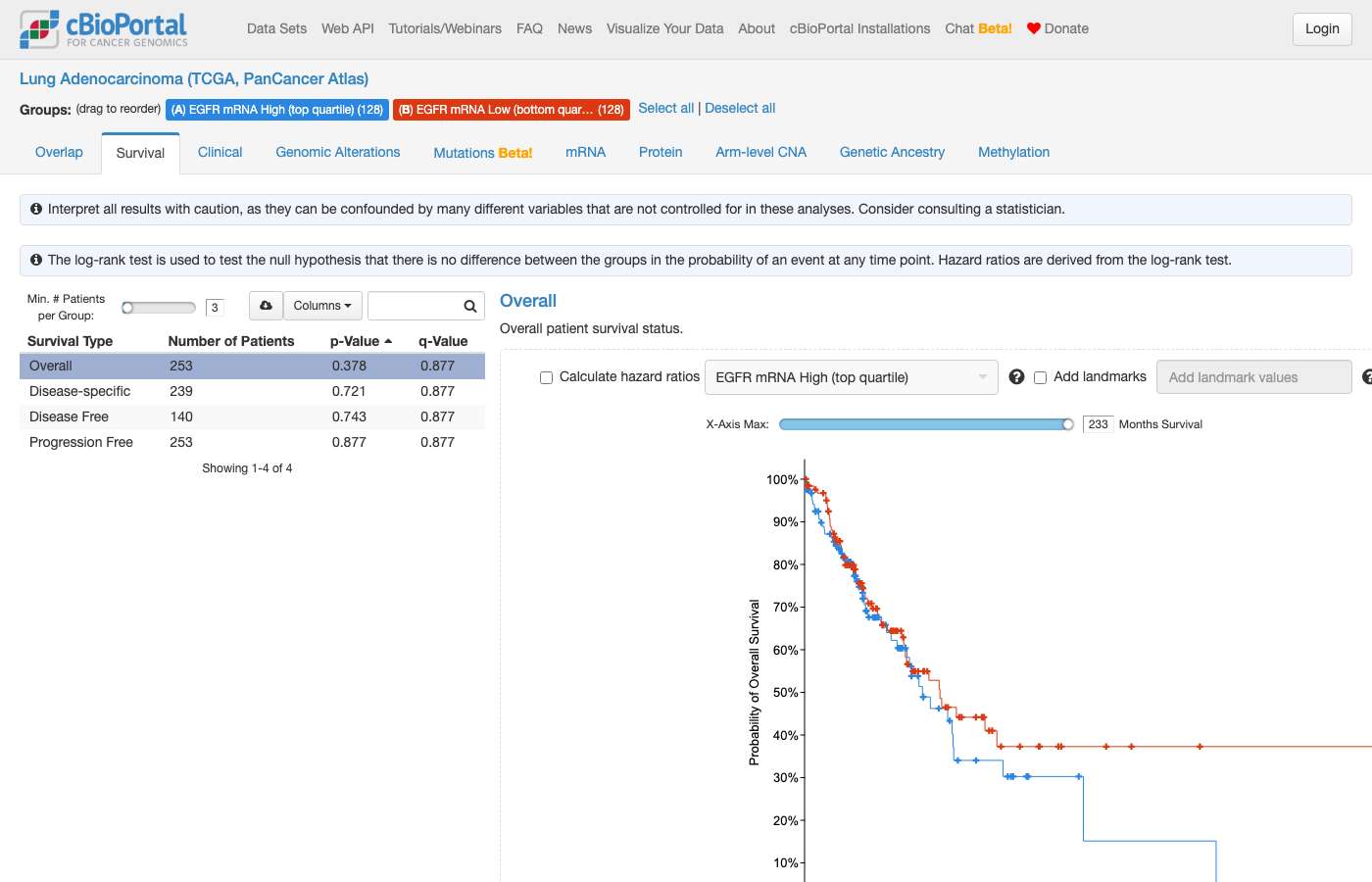Check the Add landmarks checkbox
1372x882 pixels.
pyautogui.click(x=1041, y=377)
